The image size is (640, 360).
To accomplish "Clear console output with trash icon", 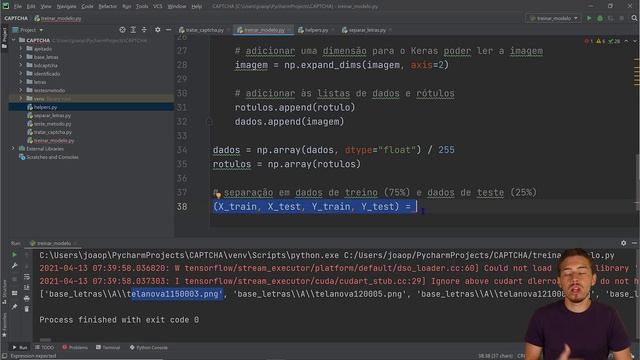I will click(x=27, y=309).
